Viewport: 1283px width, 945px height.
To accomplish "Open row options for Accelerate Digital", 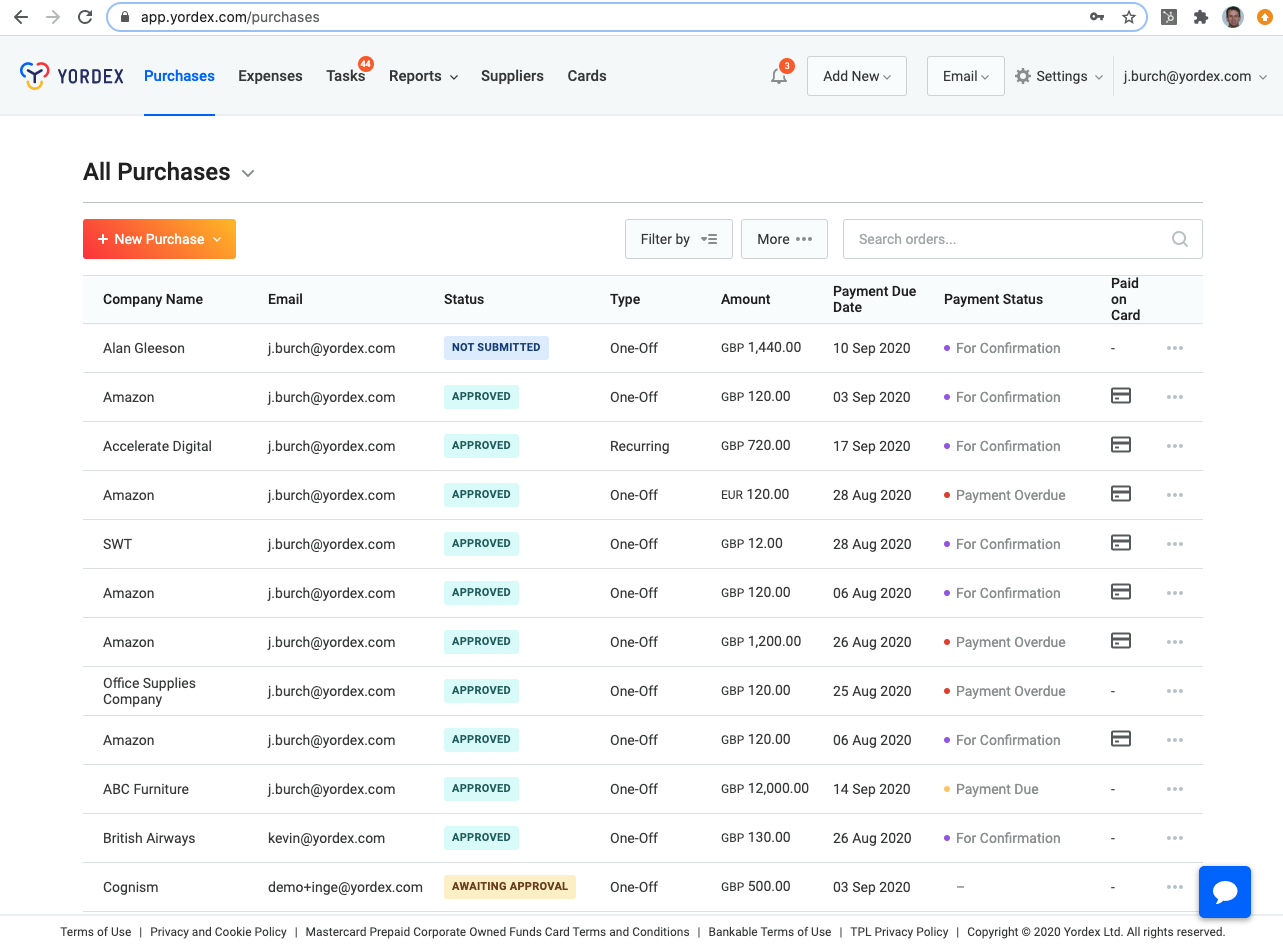I will (x=1175, y=446).
